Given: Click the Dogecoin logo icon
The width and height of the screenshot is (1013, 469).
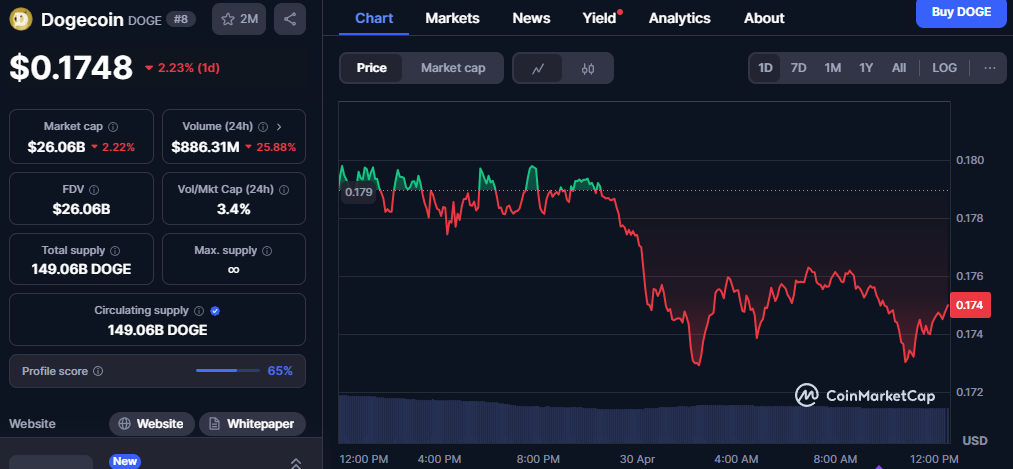Looking at the screenshot, I should pyautogui.click(x=21, y=19).
